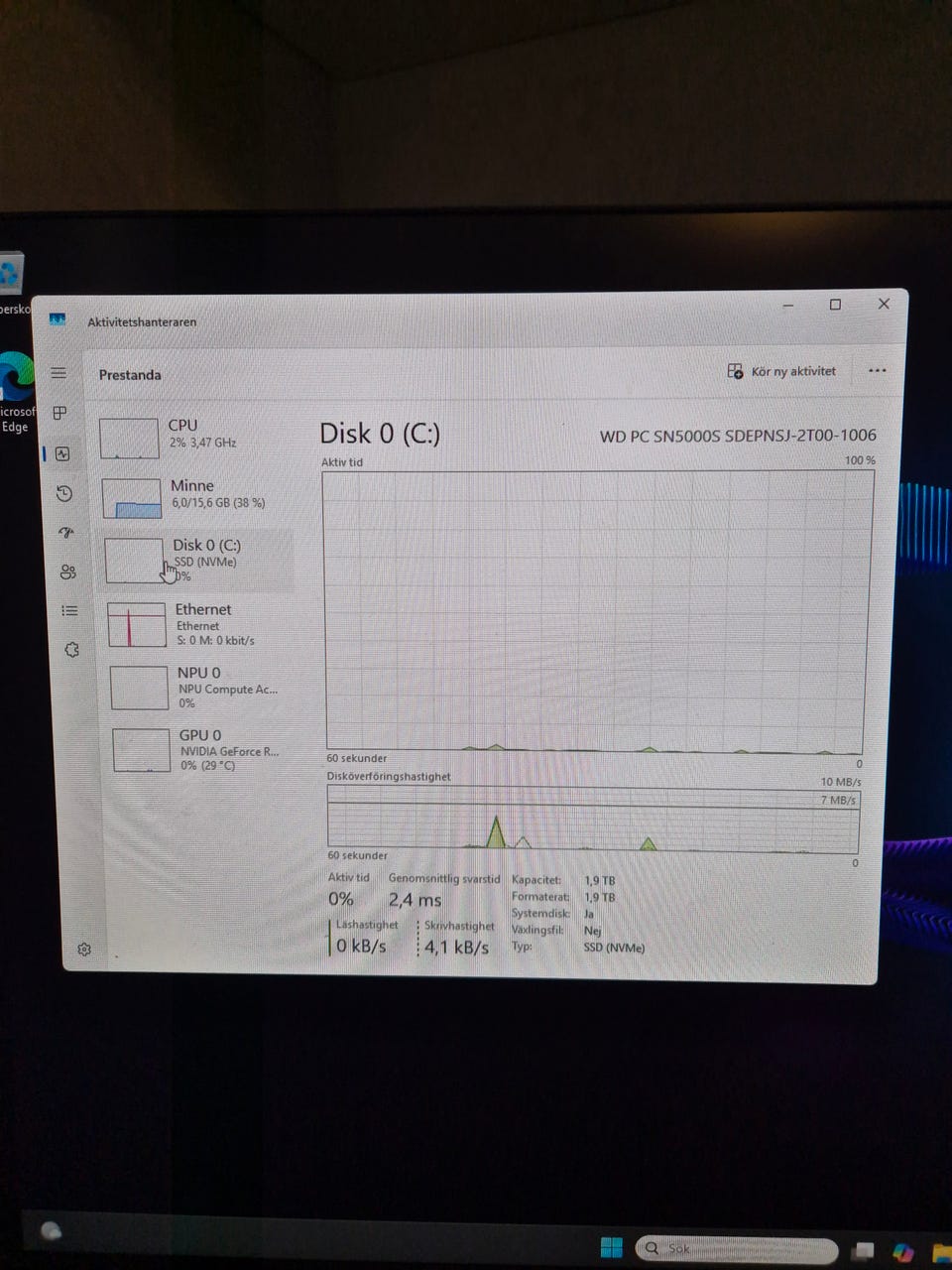Click the taskbar search box
Image resolution: width=952 pixels, height=1270 pixels.
(x=734, y=1248)
